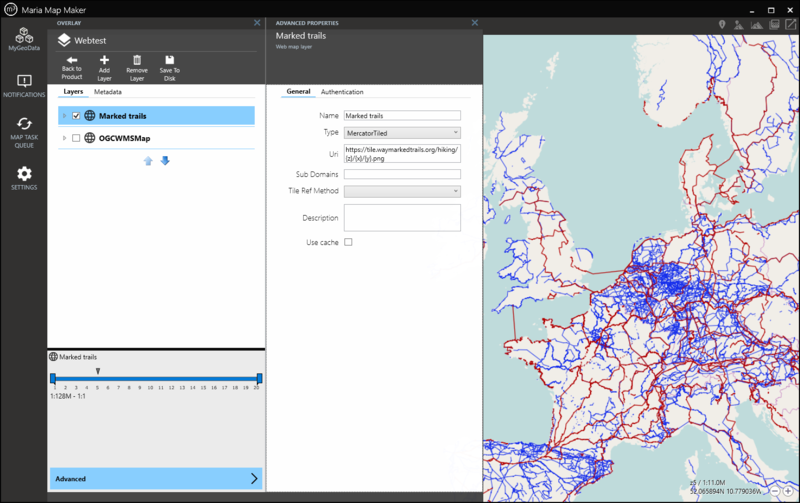Click the map pin info tool icon
The width and height of the screenshot is (800, 503).
click(x=722, y=24)
